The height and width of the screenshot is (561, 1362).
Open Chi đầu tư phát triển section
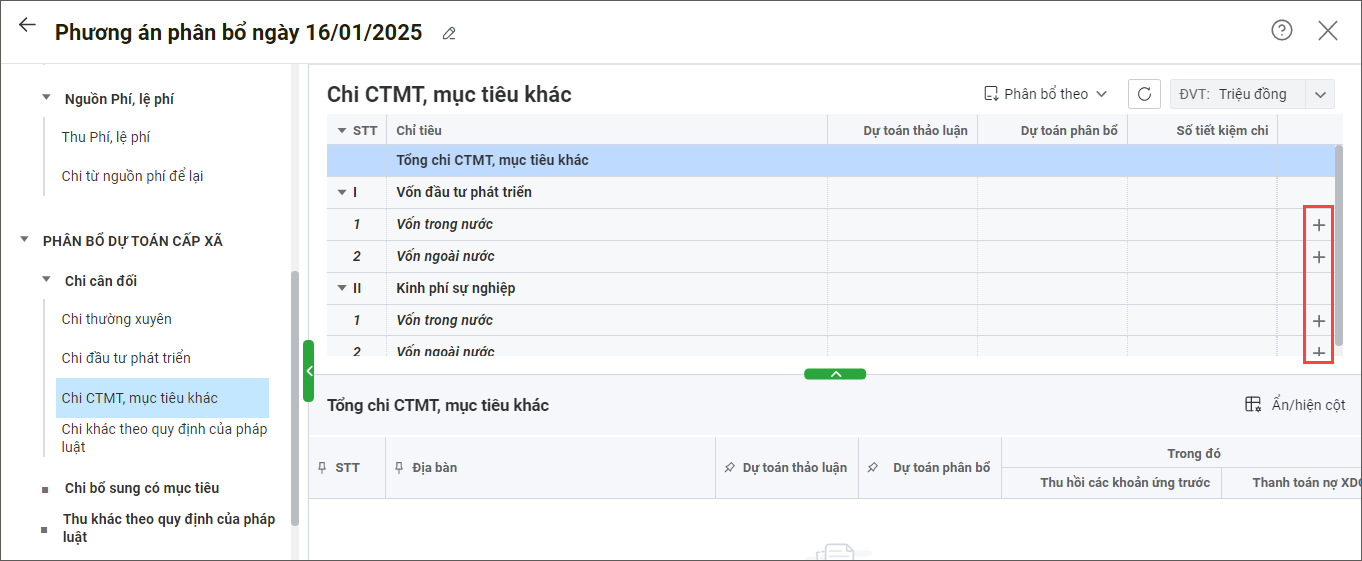[126, 358]
